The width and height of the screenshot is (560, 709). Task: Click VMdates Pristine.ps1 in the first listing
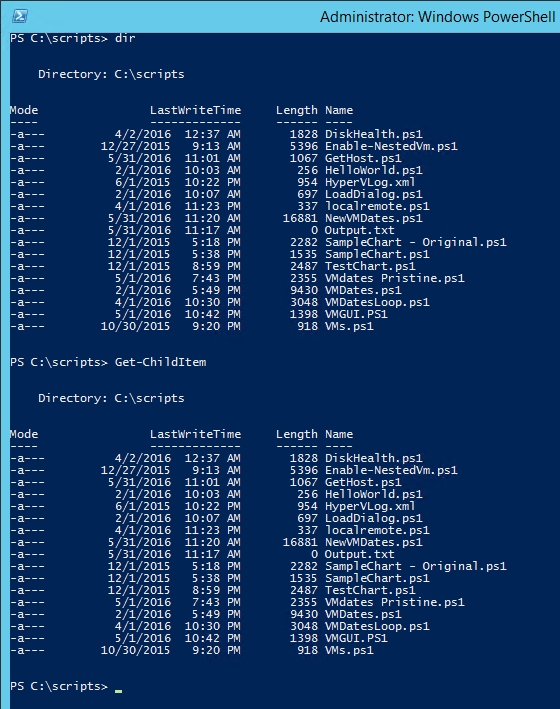coord(394,278)
